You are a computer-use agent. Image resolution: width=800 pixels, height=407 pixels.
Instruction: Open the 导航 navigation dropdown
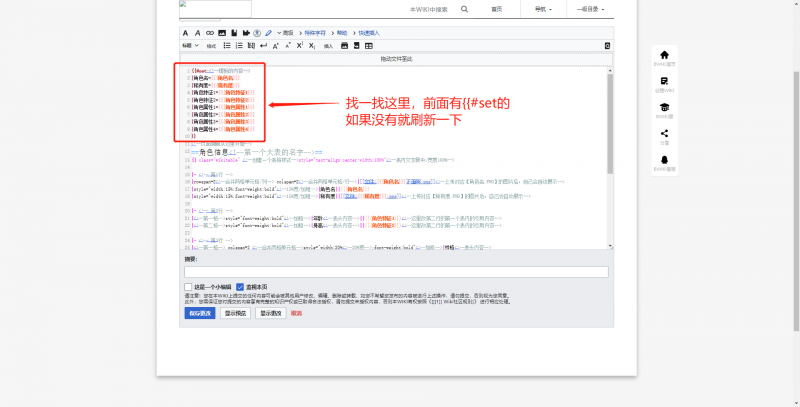(543, 9)
